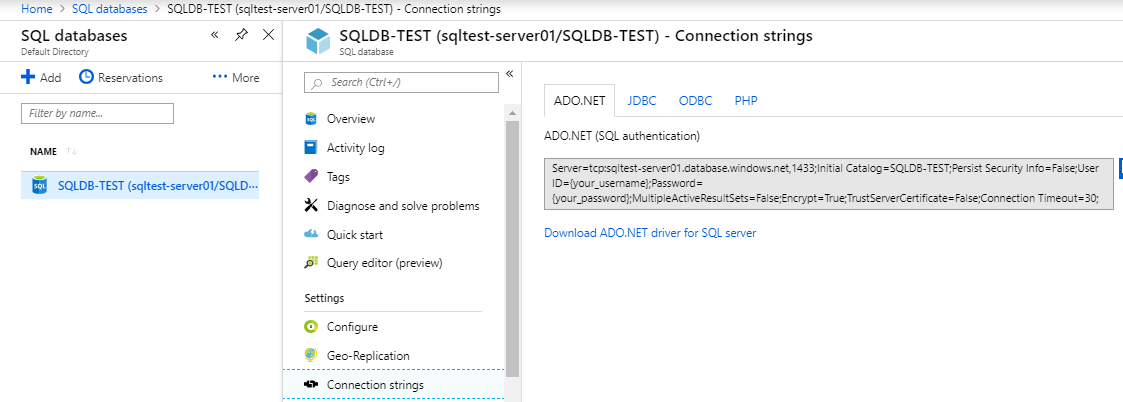Click Settings section heading
Screen dimensions: 1123x402
point(324,297)
